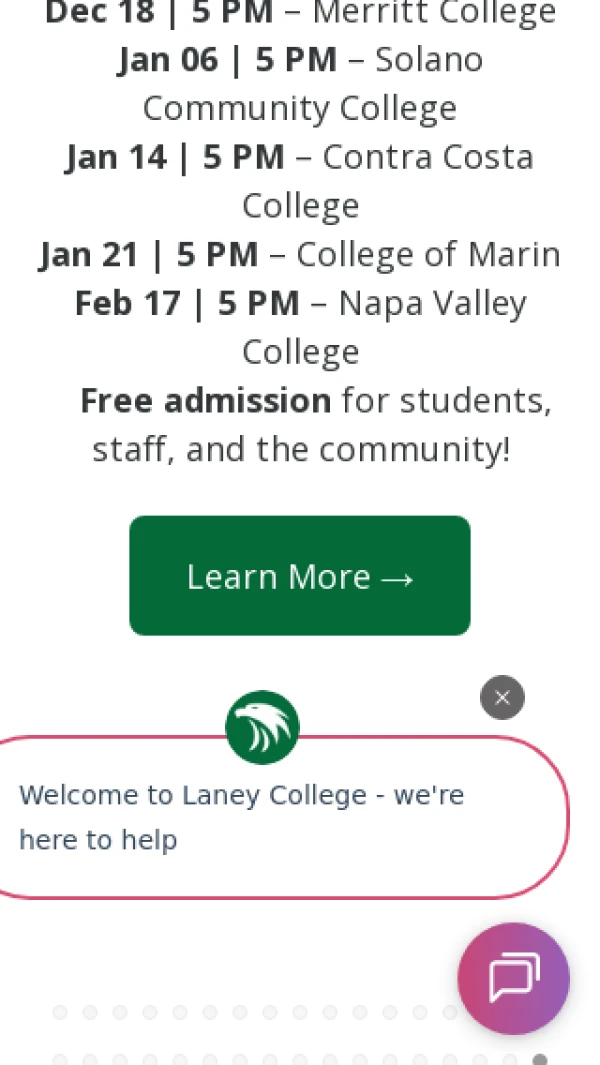Image resolution: width=600 pixels, height=1065 pixels.
Task: Select first dot in top carousel row
Action: pyautogui.click(x=60, y=1013)
